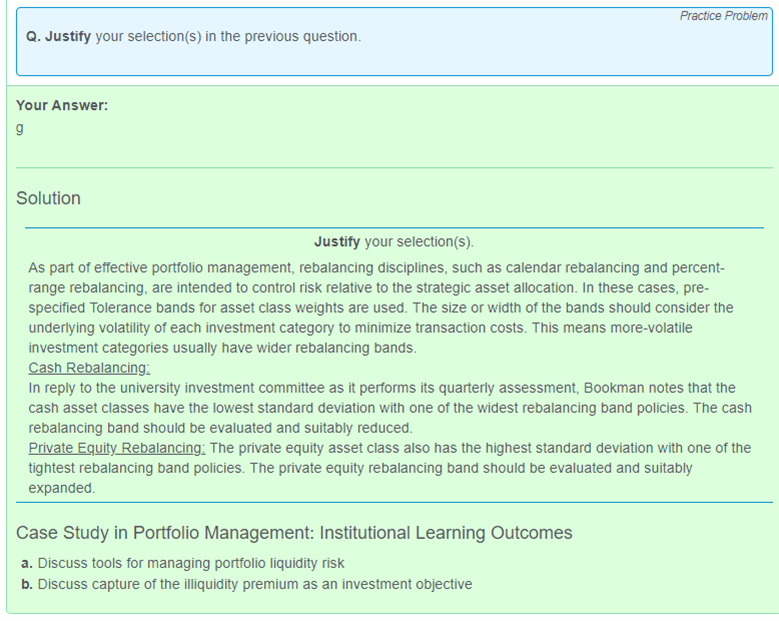The image size is (779, 621).
Task: Click the capitalized word Tolerance in the solution
Action: (125, 308)
